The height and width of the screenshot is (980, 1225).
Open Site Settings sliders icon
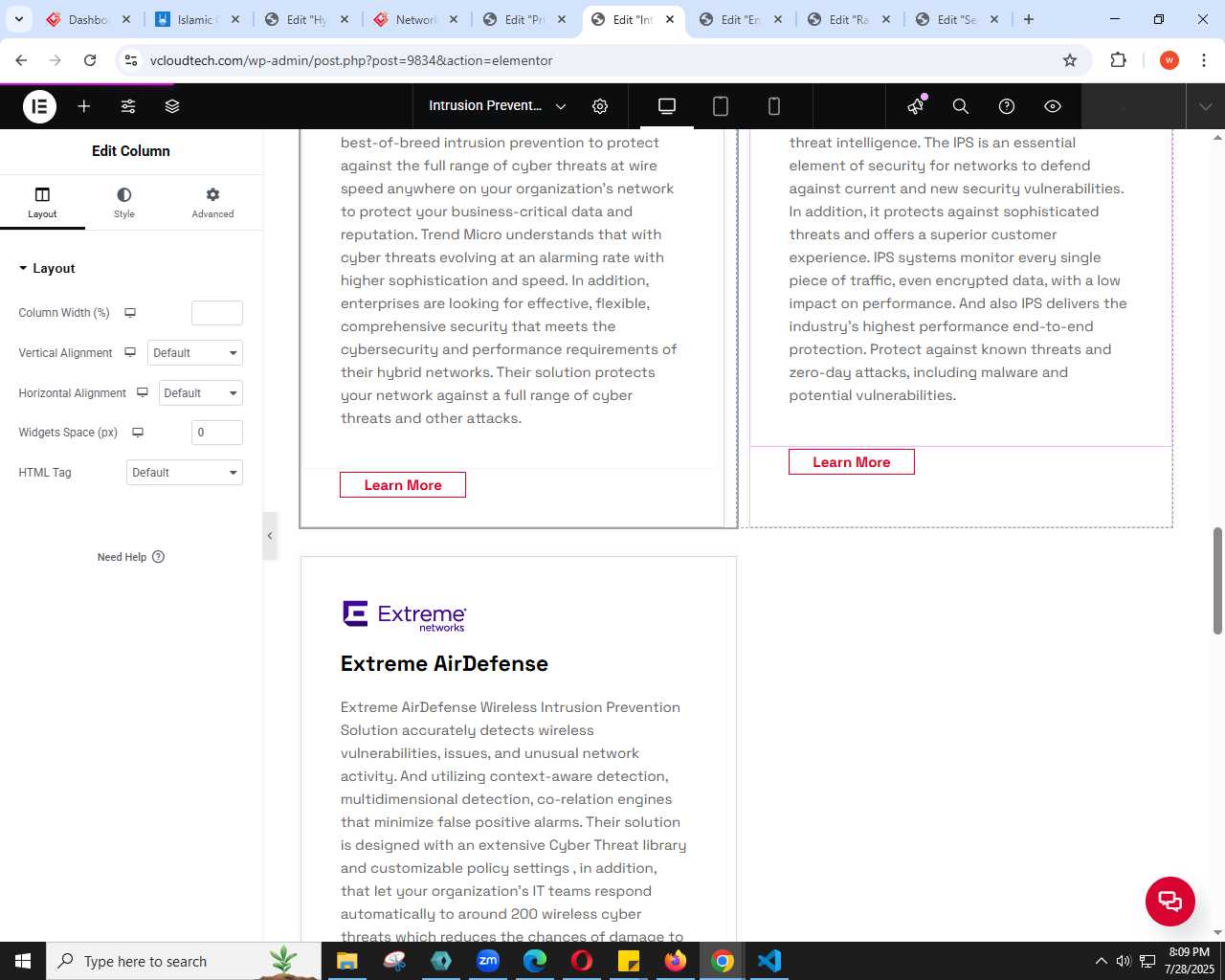(128, 106)
